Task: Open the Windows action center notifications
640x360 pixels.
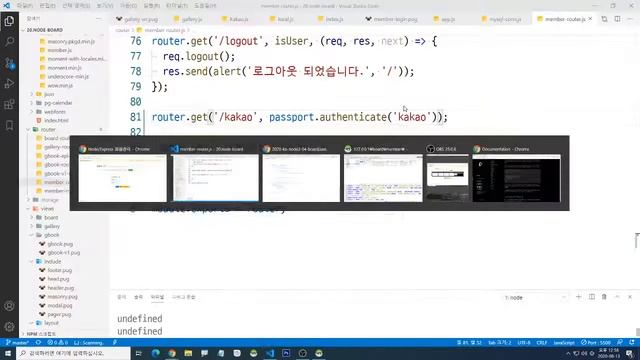Action: pos(630,353)
